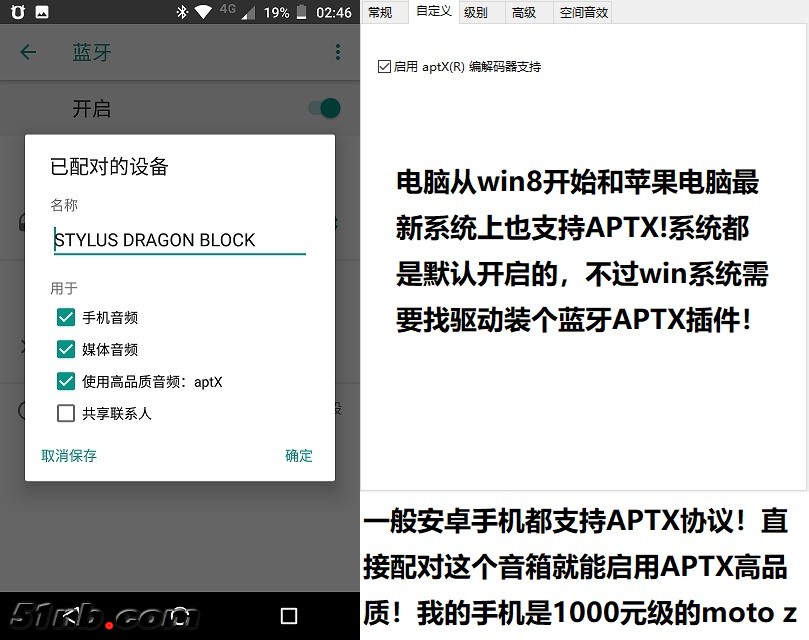Image resolution: width=809 pixels, height=640 pixels.
Task: Tap 取消保存 to discard changes
Action: [x=68, y=454]
